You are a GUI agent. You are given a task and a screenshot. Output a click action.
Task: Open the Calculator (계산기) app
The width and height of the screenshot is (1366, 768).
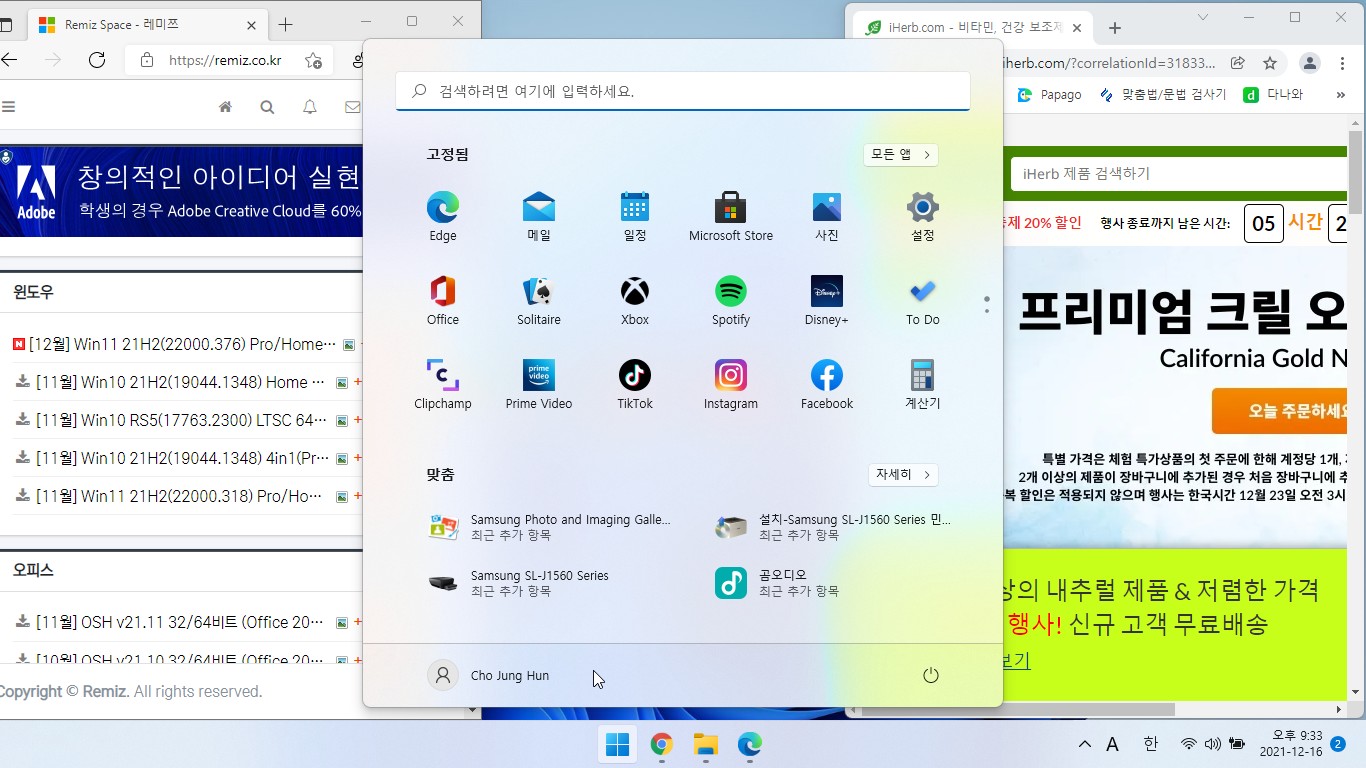(923, 385)
